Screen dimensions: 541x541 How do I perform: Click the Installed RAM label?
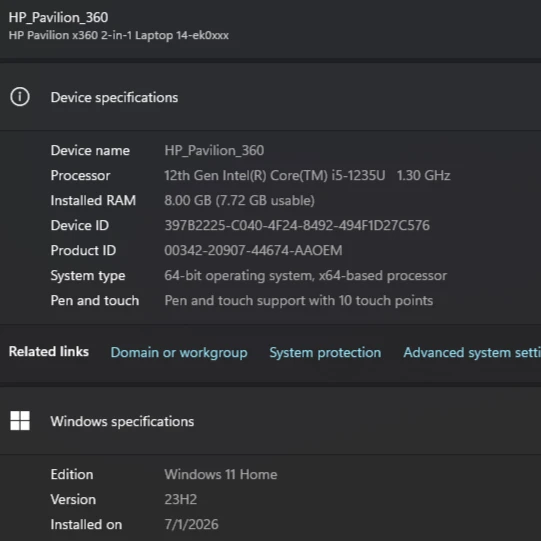coord(93,200)
